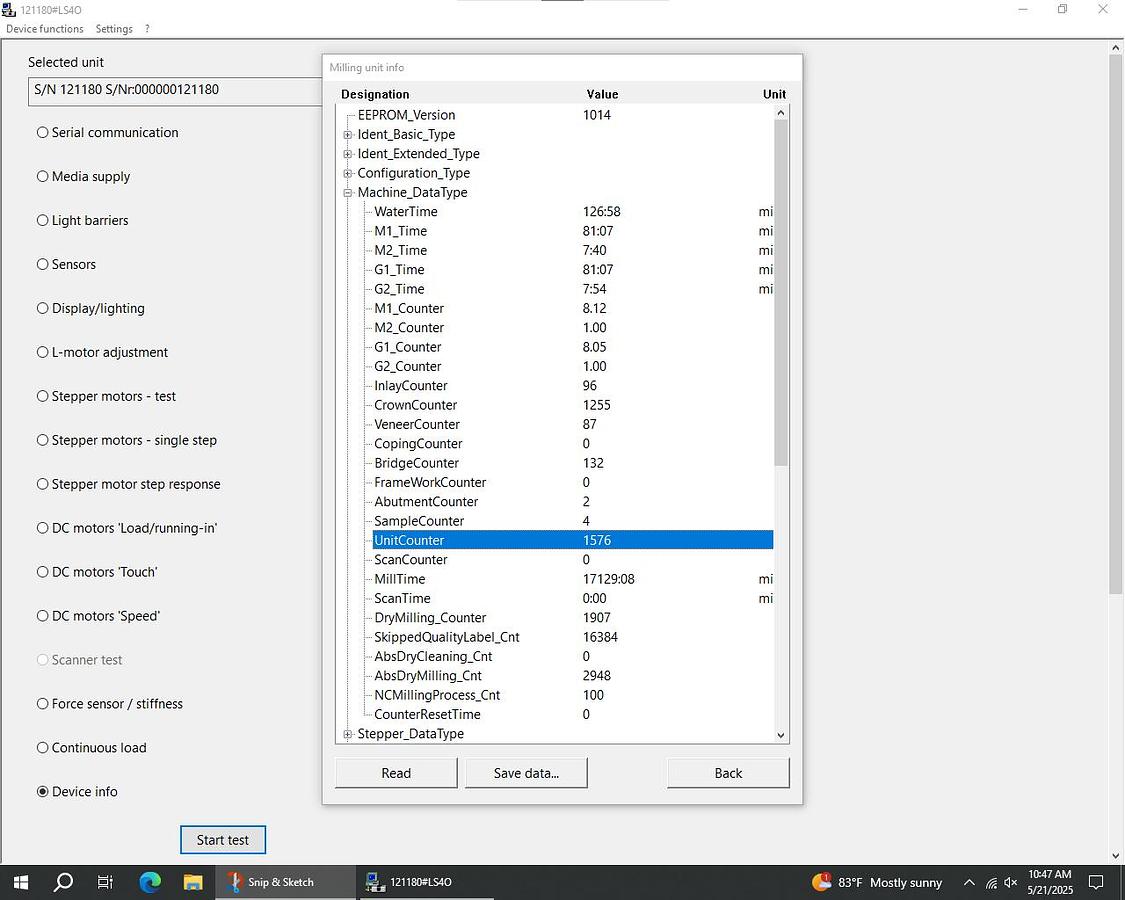This screenshot has height=900, width=1125.
Task: Expand the Ident_Basic_Type tree node
Action: pyautogui.click(x=348, y=135)
